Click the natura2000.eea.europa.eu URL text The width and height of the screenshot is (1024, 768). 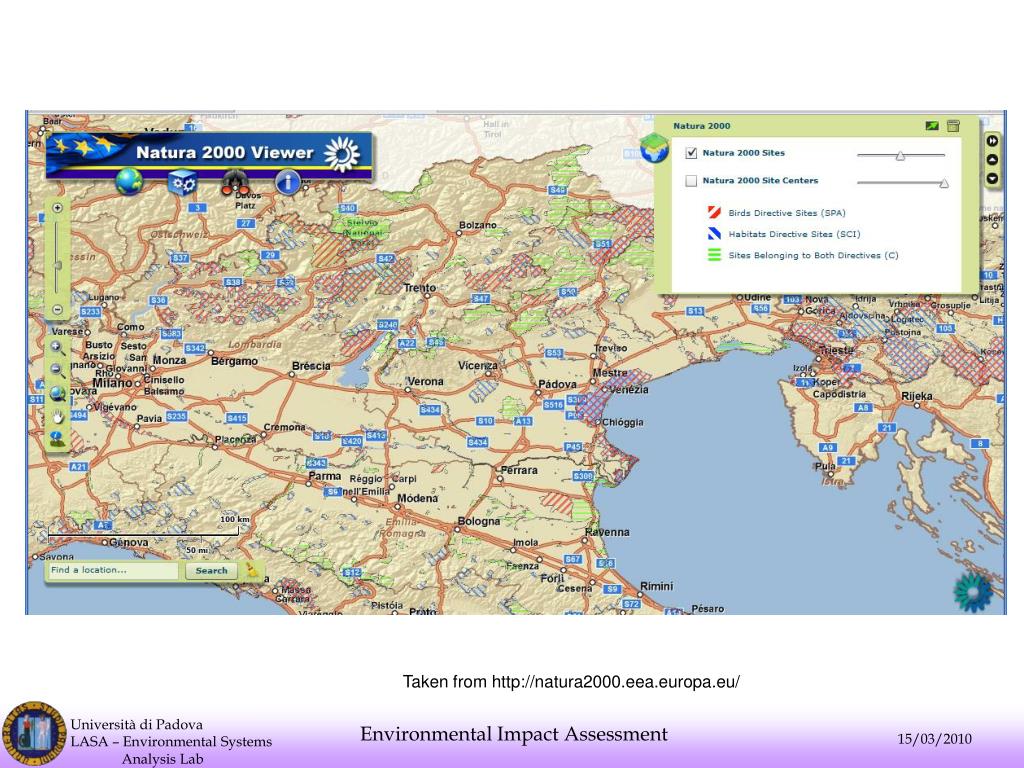point(616,682)
